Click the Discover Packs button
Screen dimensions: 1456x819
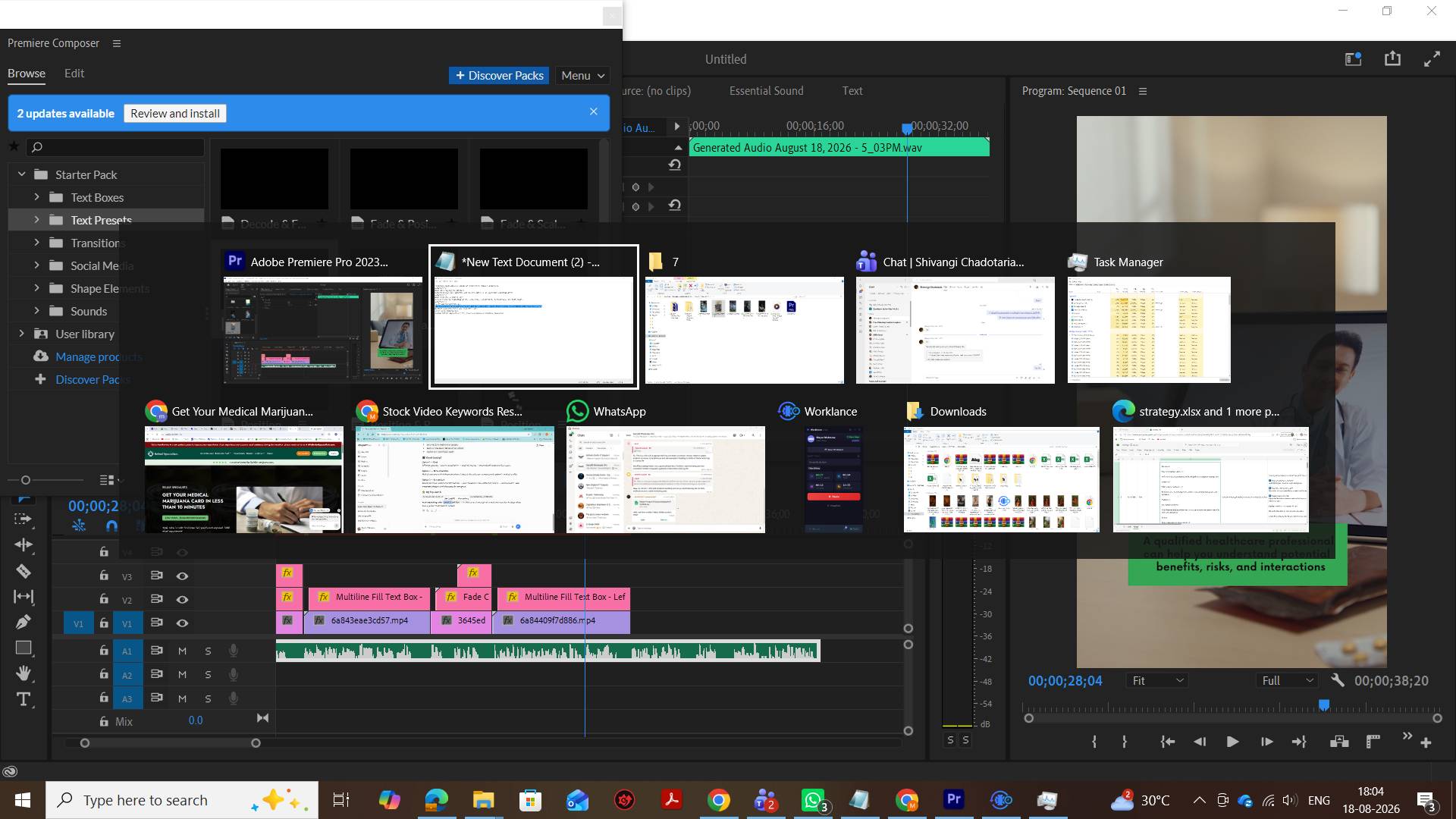coord(500,75)
